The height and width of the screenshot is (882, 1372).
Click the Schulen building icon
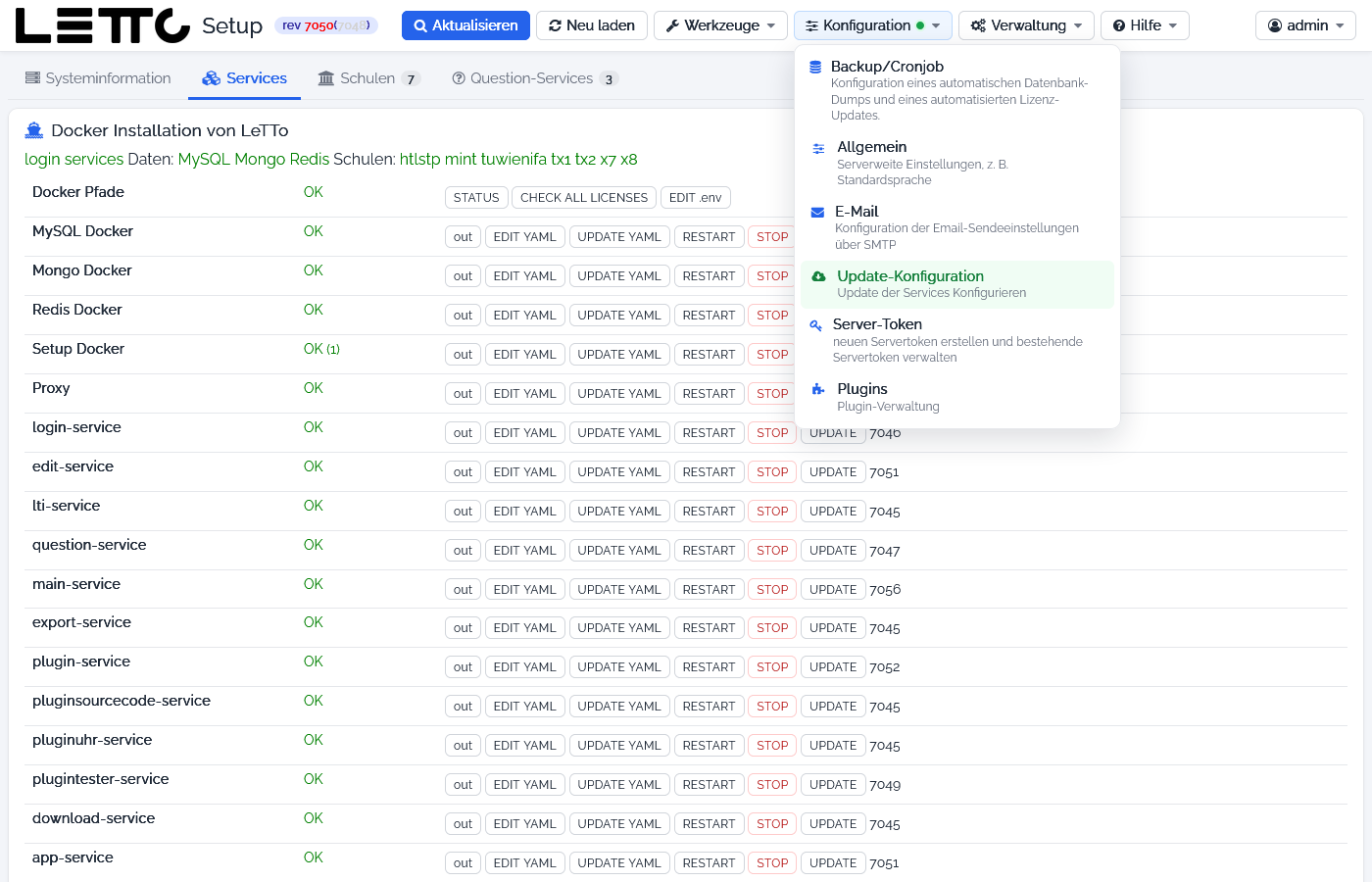tap(326, 78)
